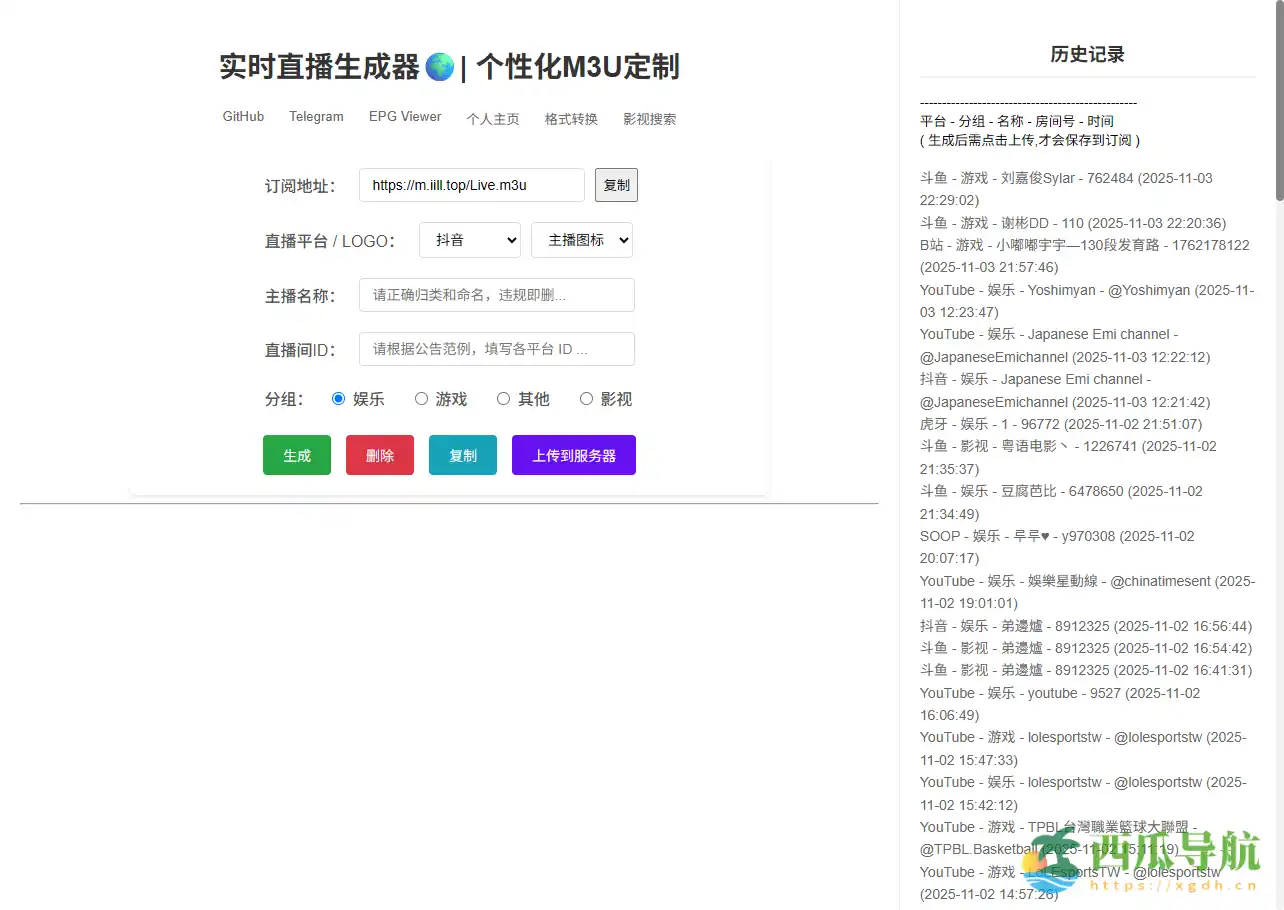
Task: Select the 游戏 group radio button
Action: 421,398
